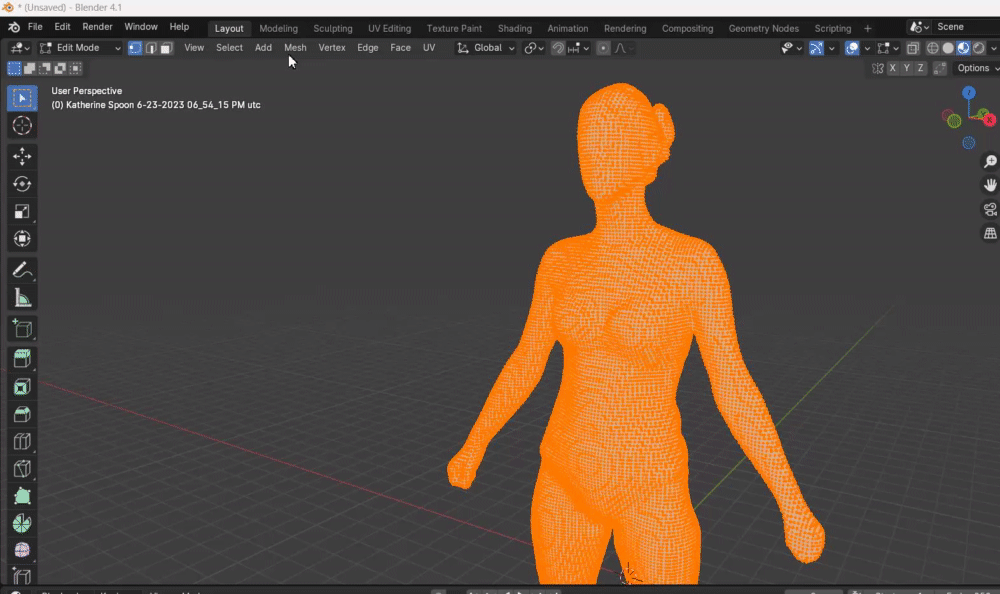Open the Vertex menu
Viewport: 1000px width, 594px height.
[x=332, y=48]
